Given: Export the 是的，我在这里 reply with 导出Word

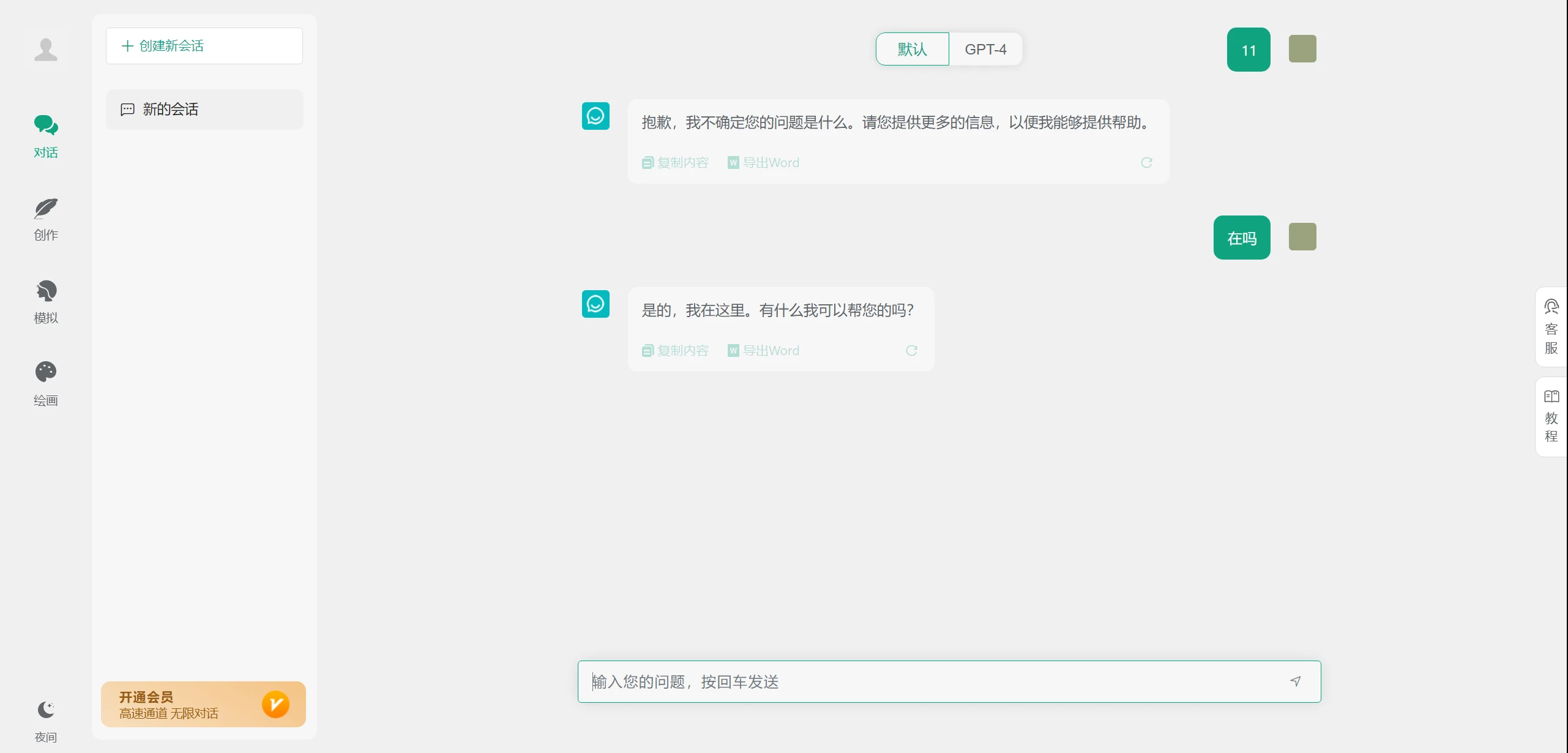Looking at the screenshot, I should 763,351.
